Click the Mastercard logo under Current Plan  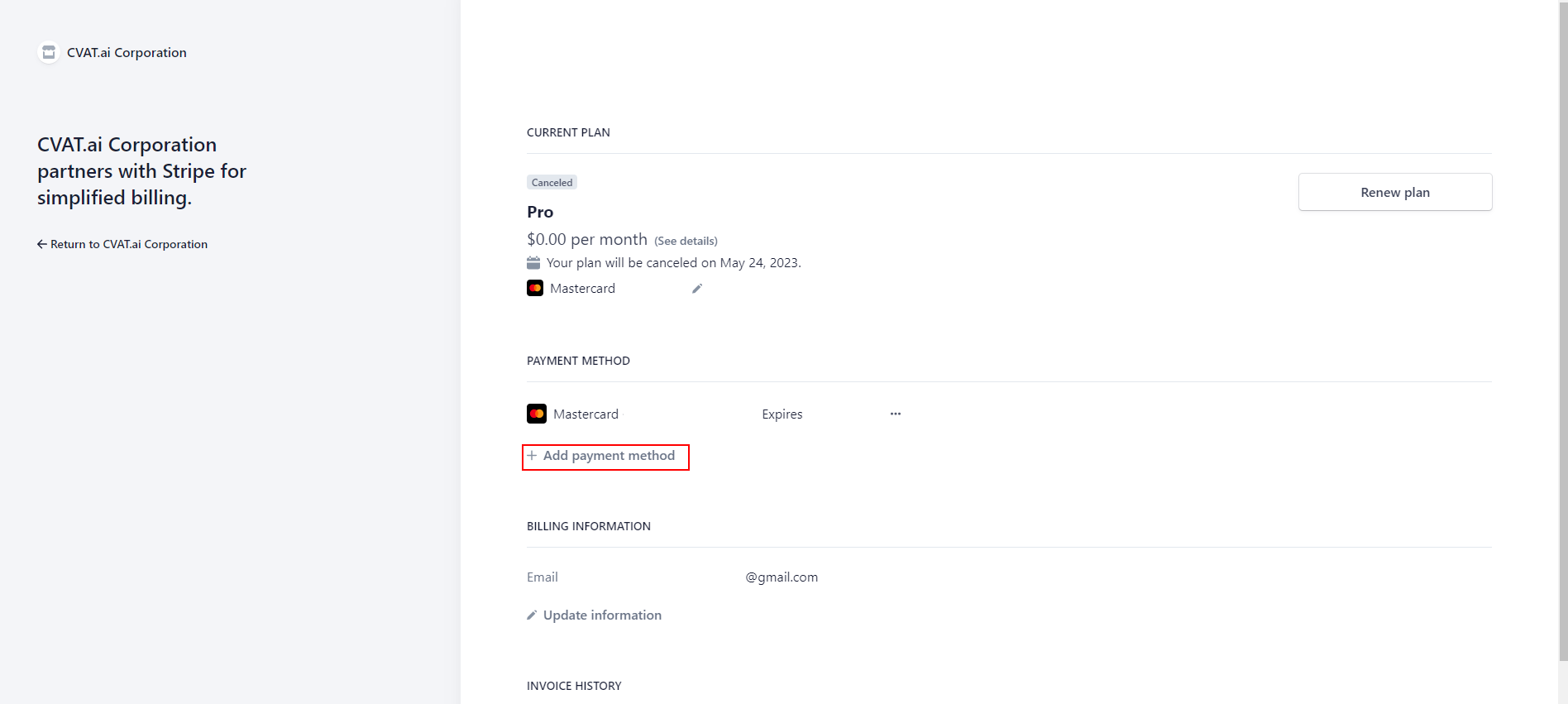tap(535, 289)
